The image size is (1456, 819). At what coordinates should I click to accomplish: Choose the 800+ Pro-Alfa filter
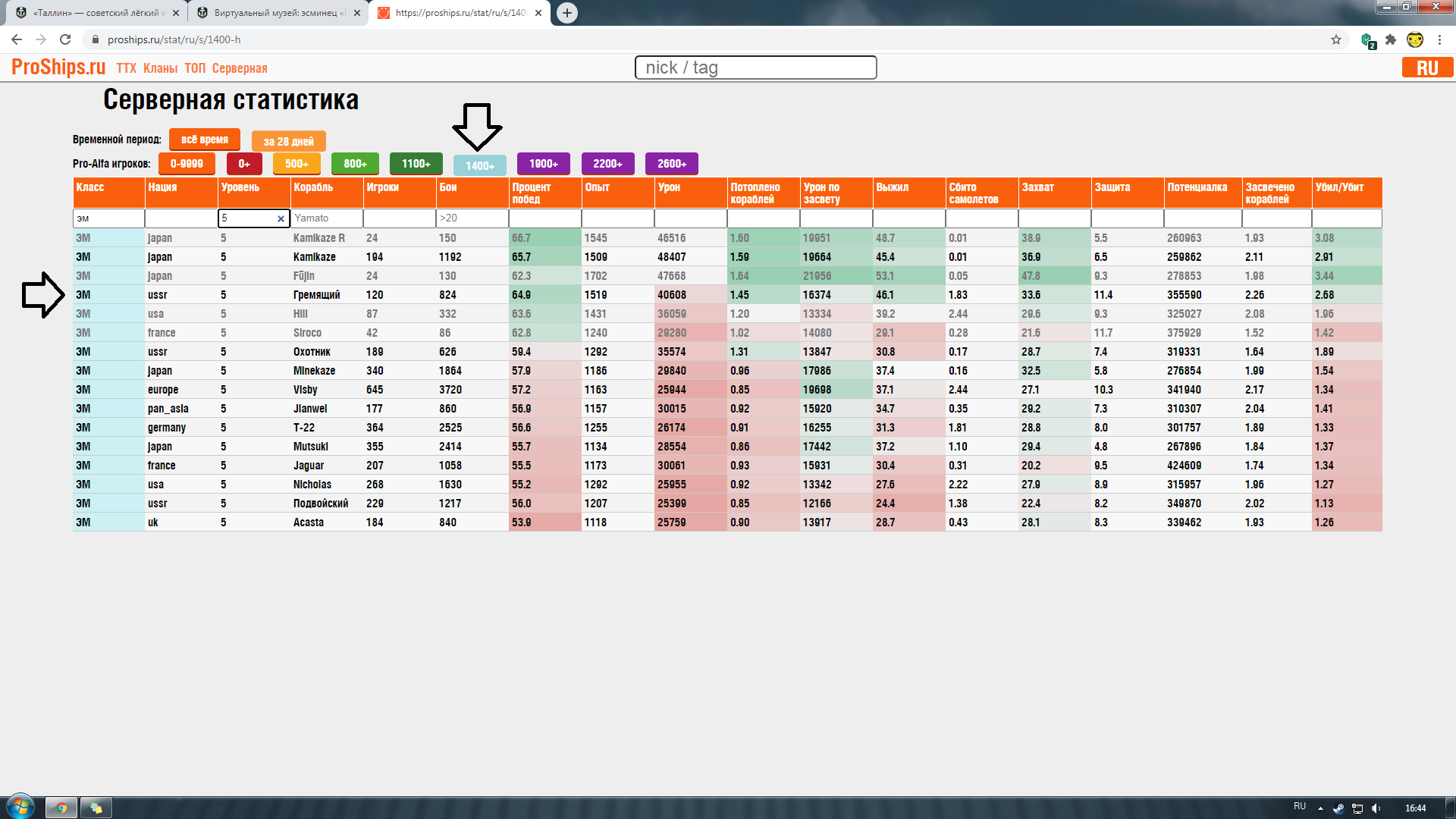[355, 163]
